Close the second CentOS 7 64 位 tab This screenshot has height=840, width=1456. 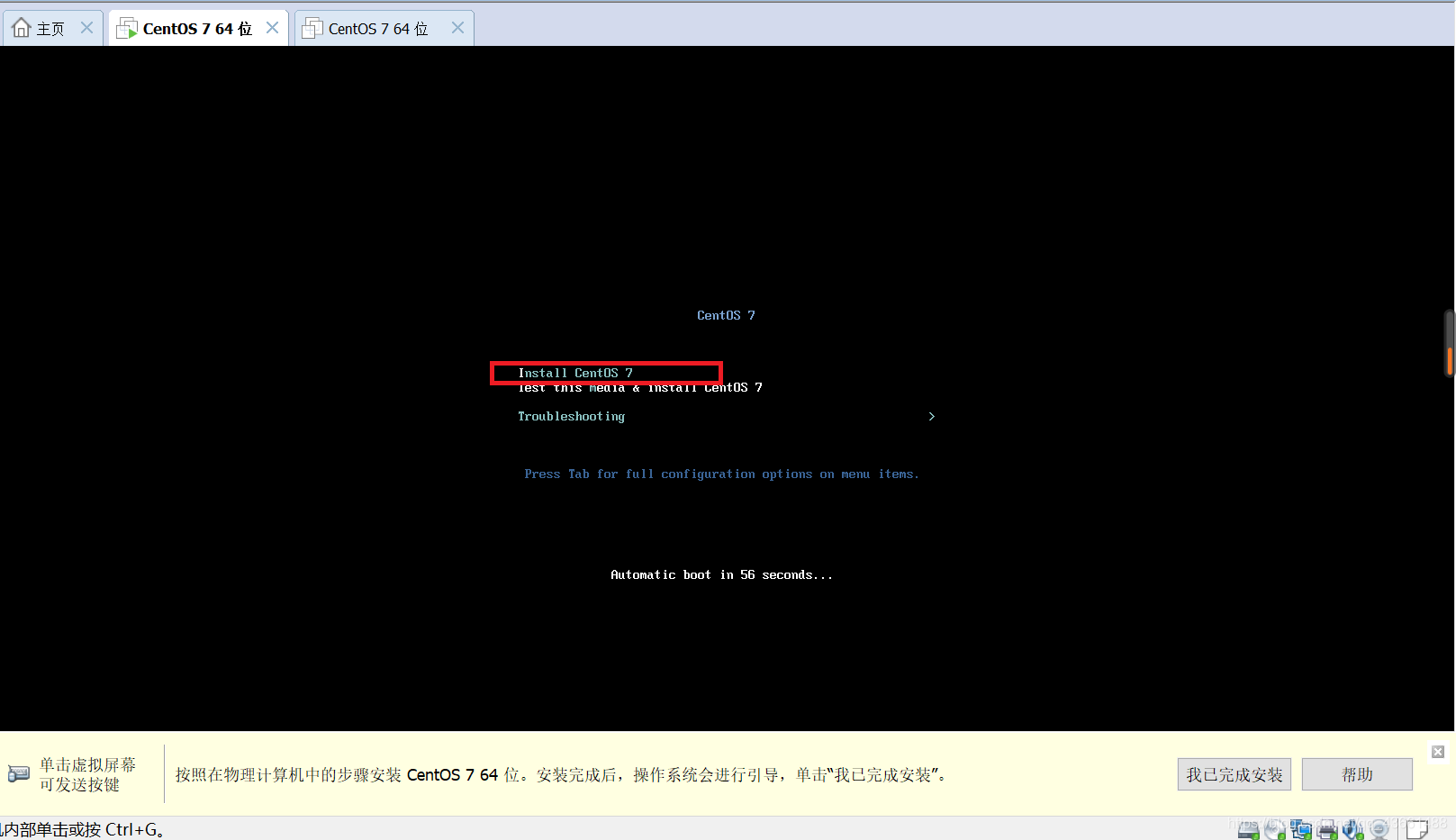(457, 28)
